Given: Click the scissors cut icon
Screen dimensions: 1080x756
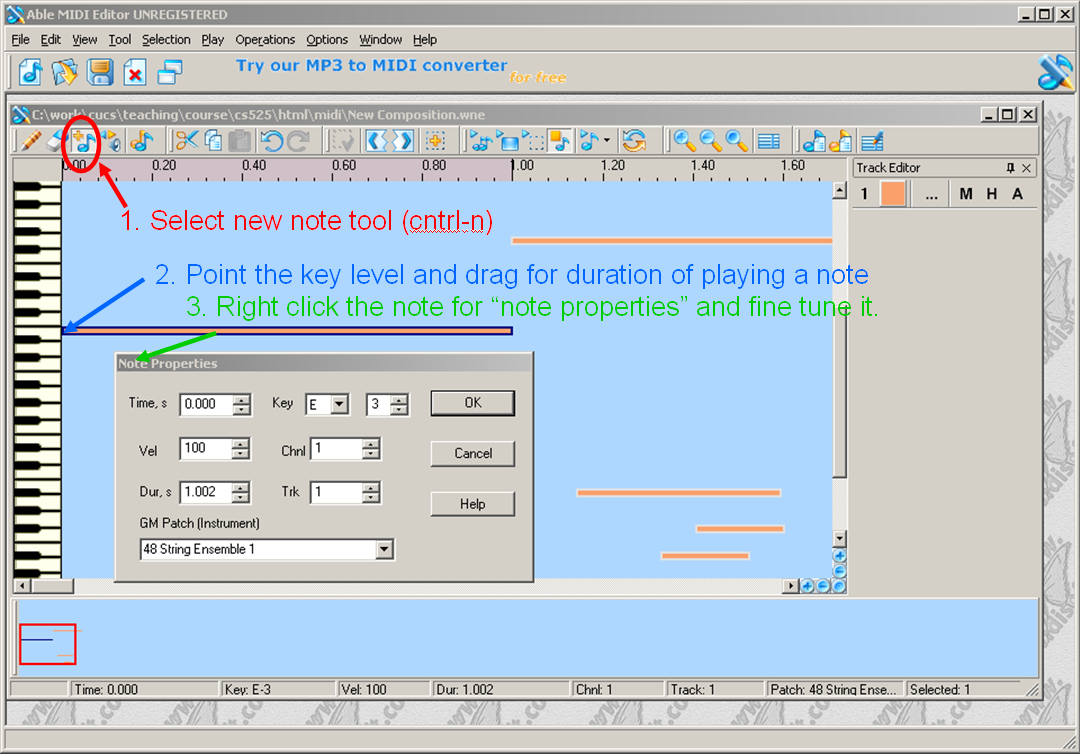Looking at the screenshot, I should tap(188, 140).
